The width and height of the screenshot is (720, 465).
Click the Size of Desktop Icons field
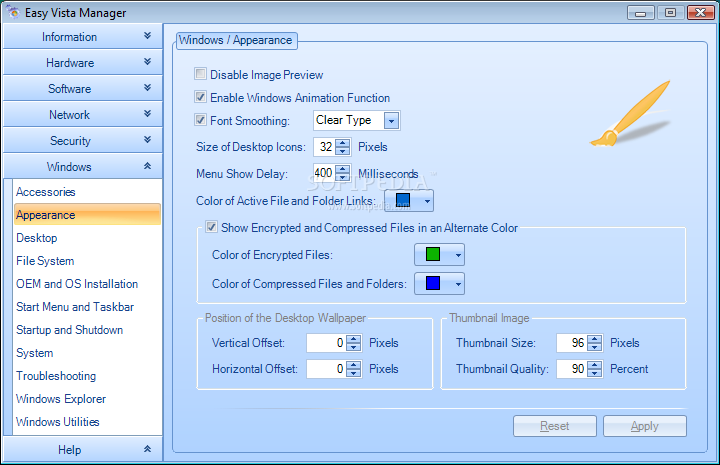click(x=325, y=147)
